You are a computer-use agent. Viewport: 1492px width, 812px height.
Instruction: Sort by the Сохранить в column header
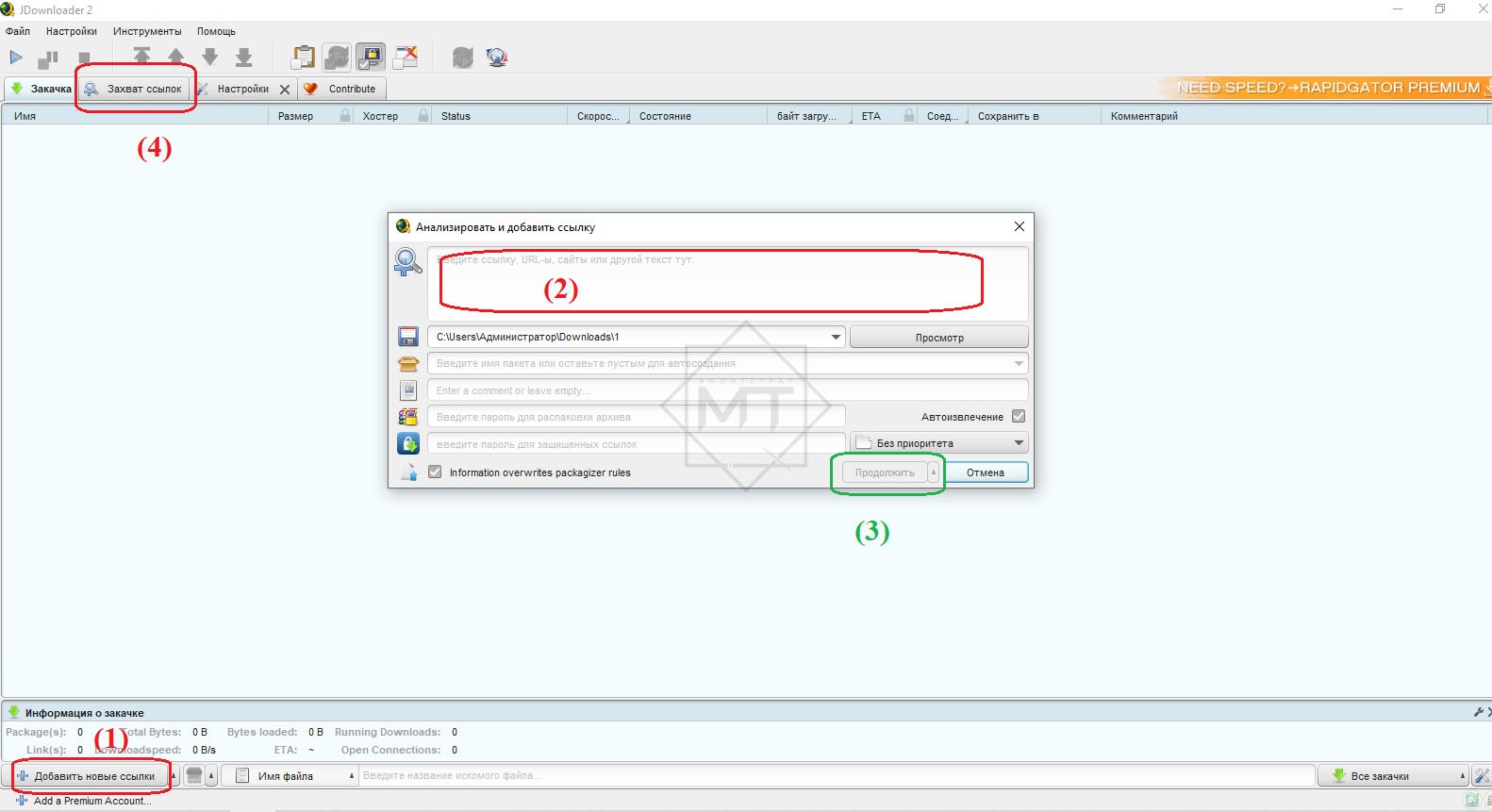[x=1034, y=116]
